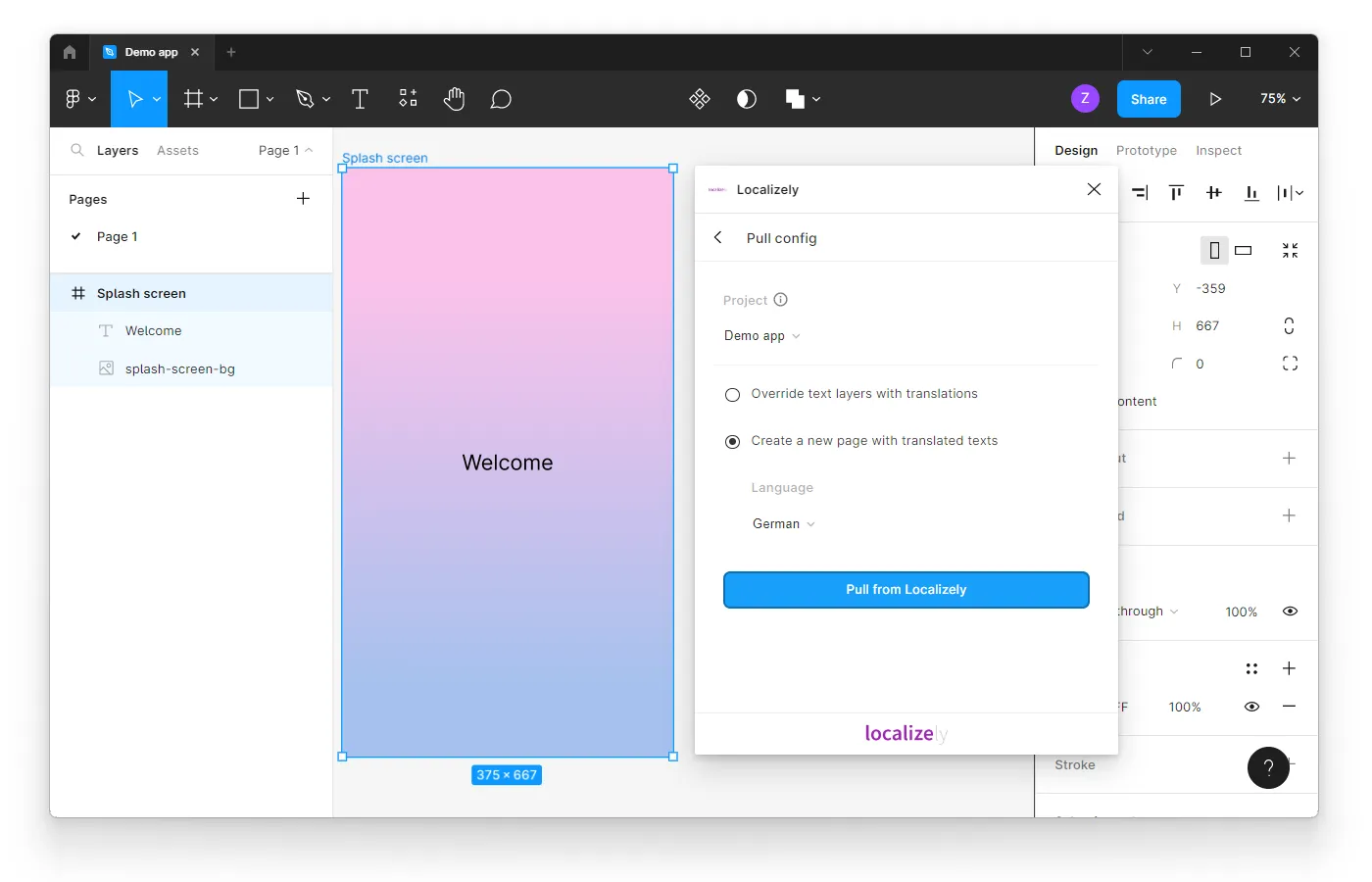Select the Move tool
Image resolution: width=1372 pixels, height=882 pixels.
pyautogui.click(x=135, y=99)
